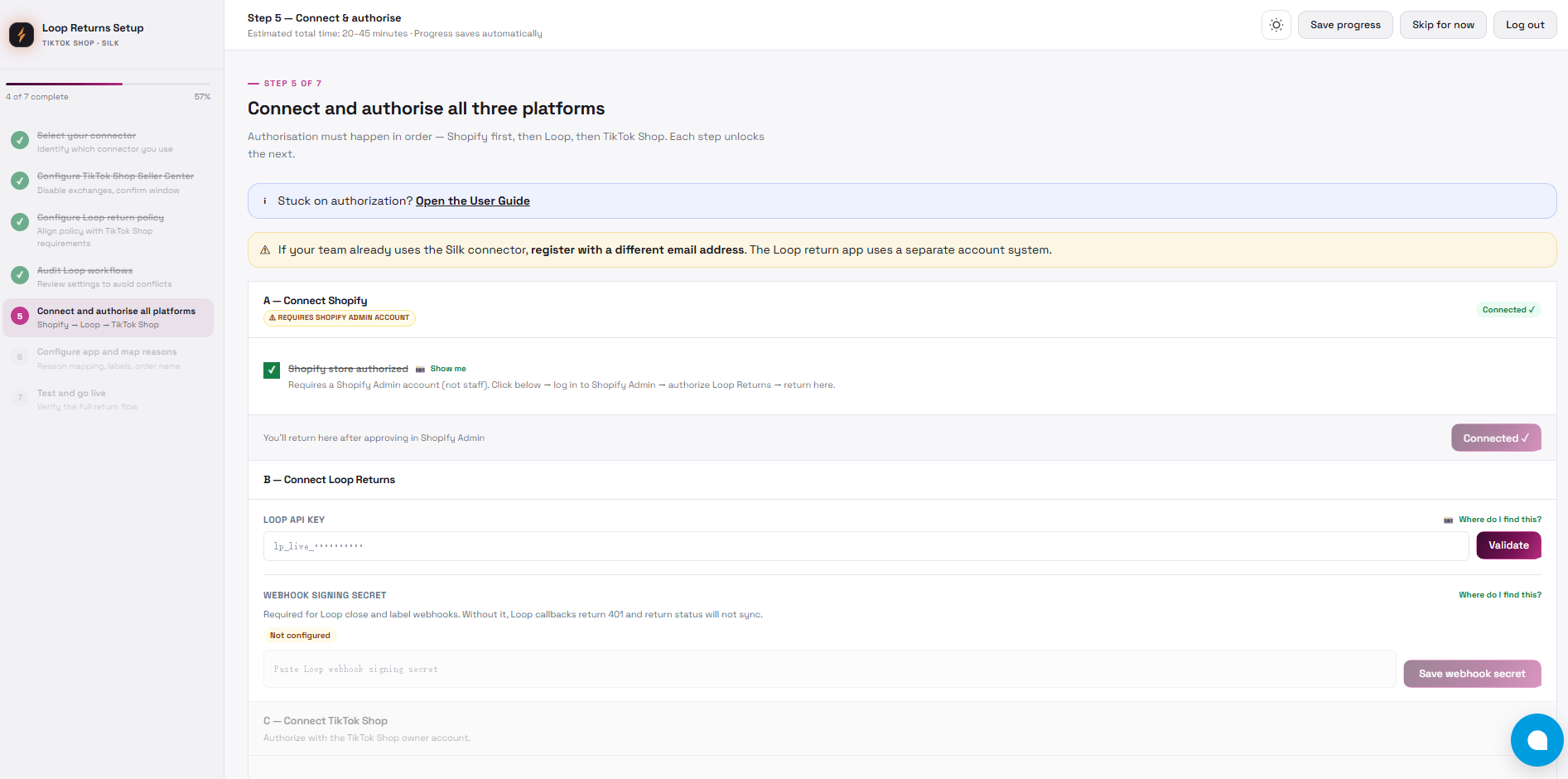Validate the Loop API key

click(x=1508, y=545)
